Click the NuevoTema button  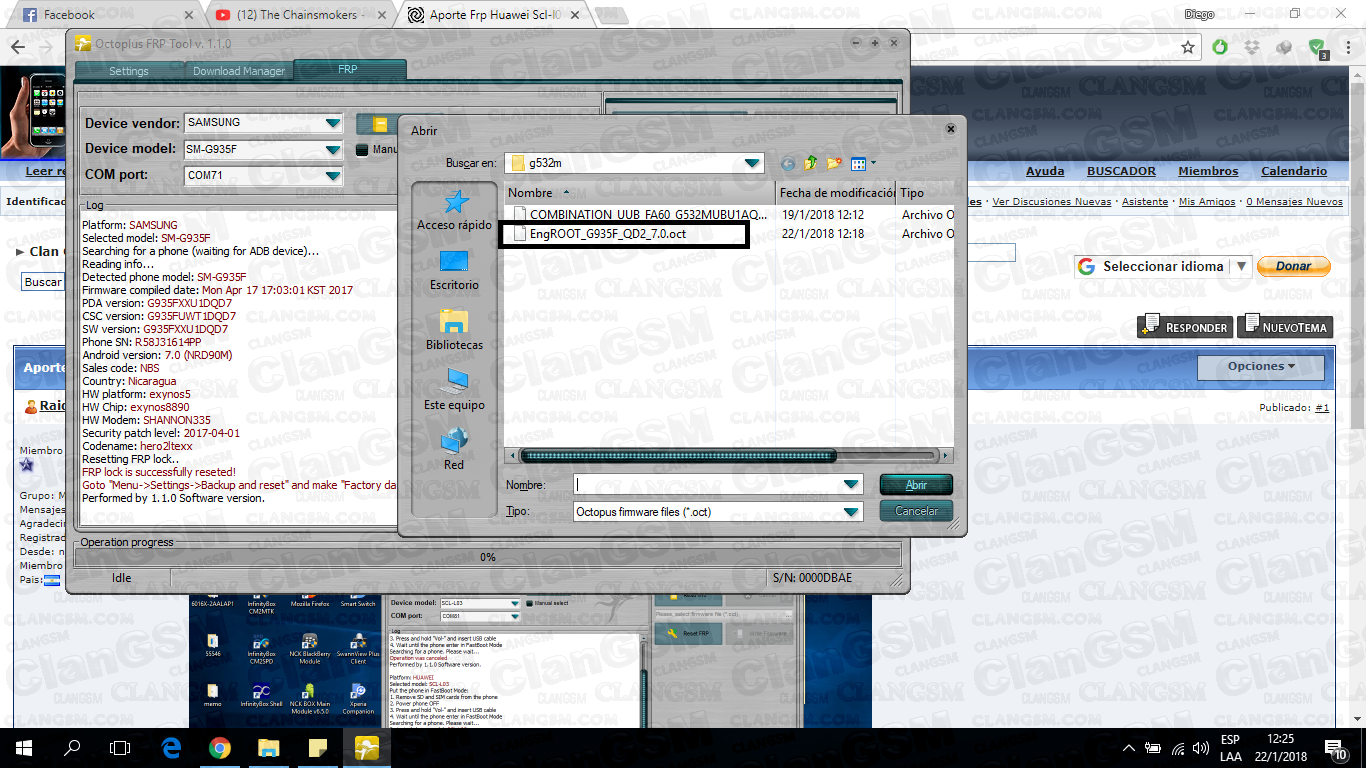(1284, 327)
